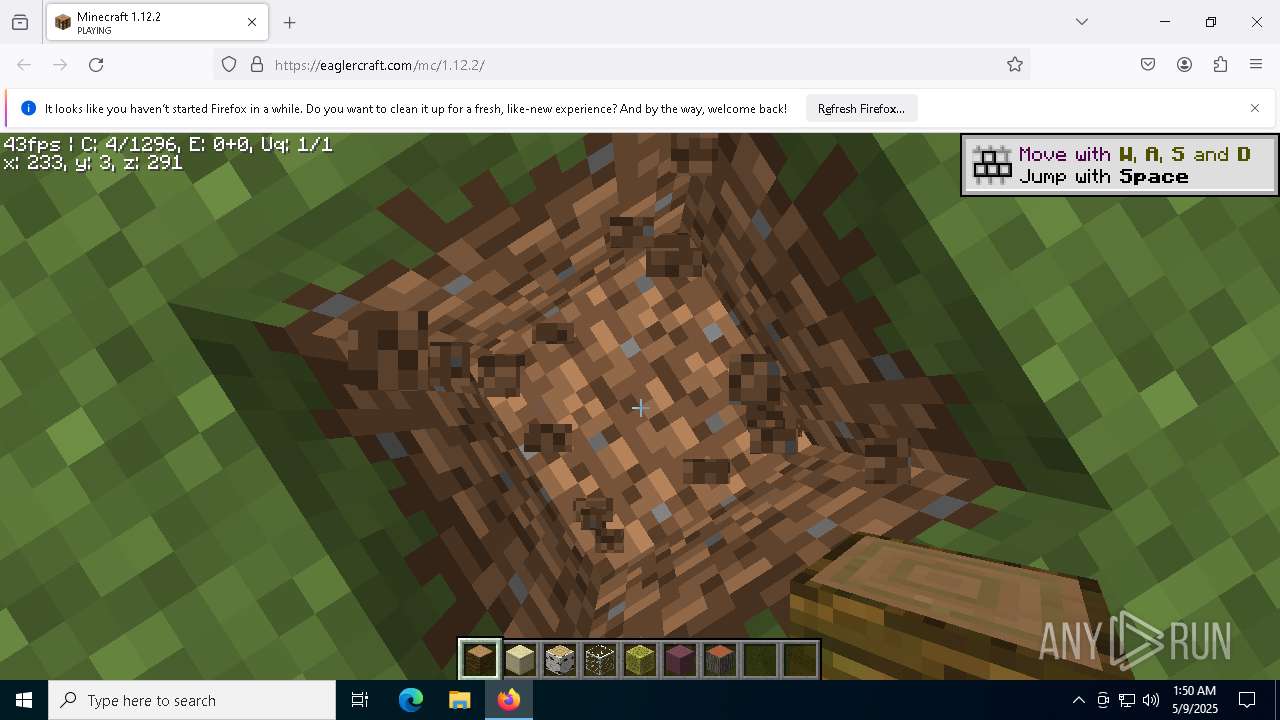Open the tracking protection shield icon

(x=229, y=65)
